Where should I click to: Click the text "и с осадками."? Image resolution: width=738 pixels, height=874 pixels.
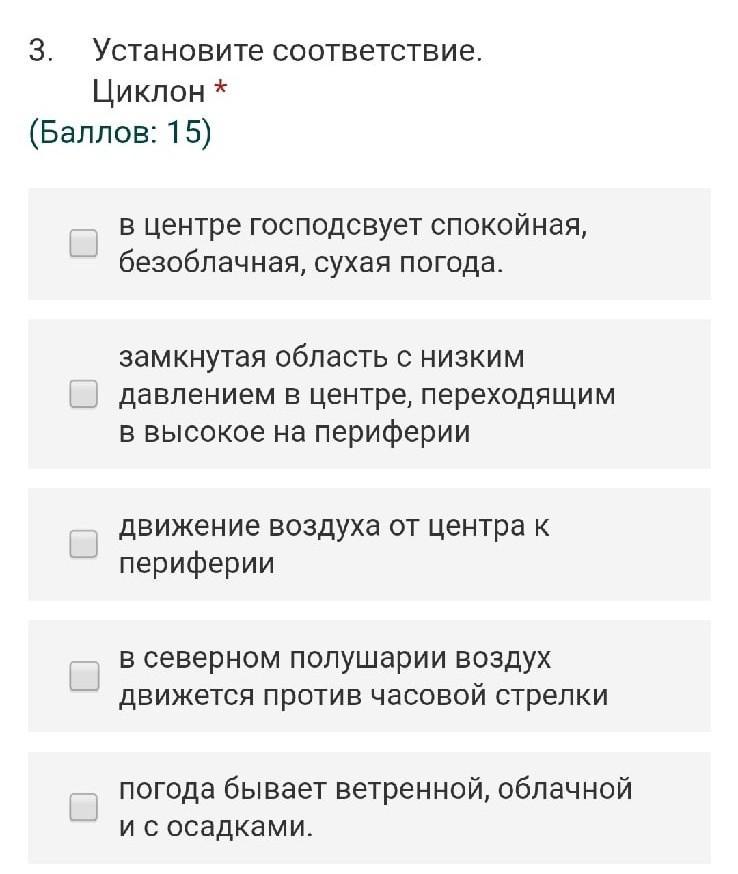216,827
